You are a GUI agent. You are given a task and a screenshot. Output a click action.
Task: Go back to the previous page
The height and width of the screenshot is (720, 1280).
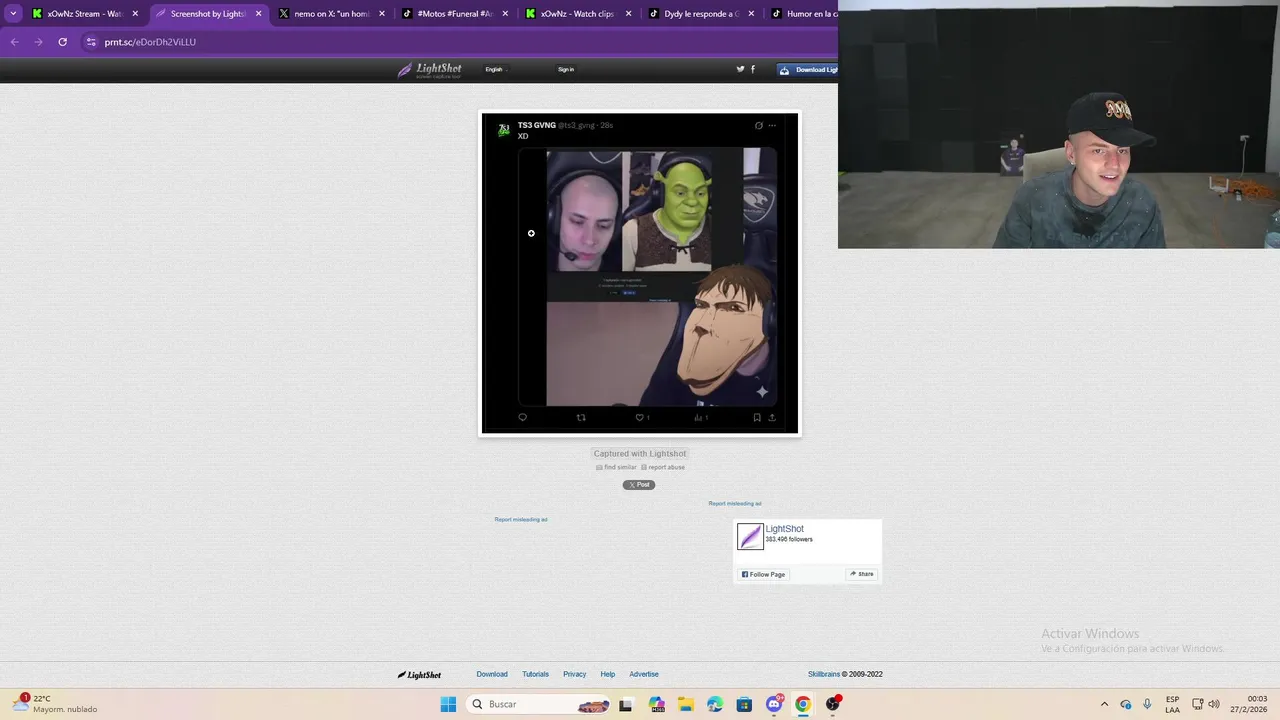[x=14, y=42]
